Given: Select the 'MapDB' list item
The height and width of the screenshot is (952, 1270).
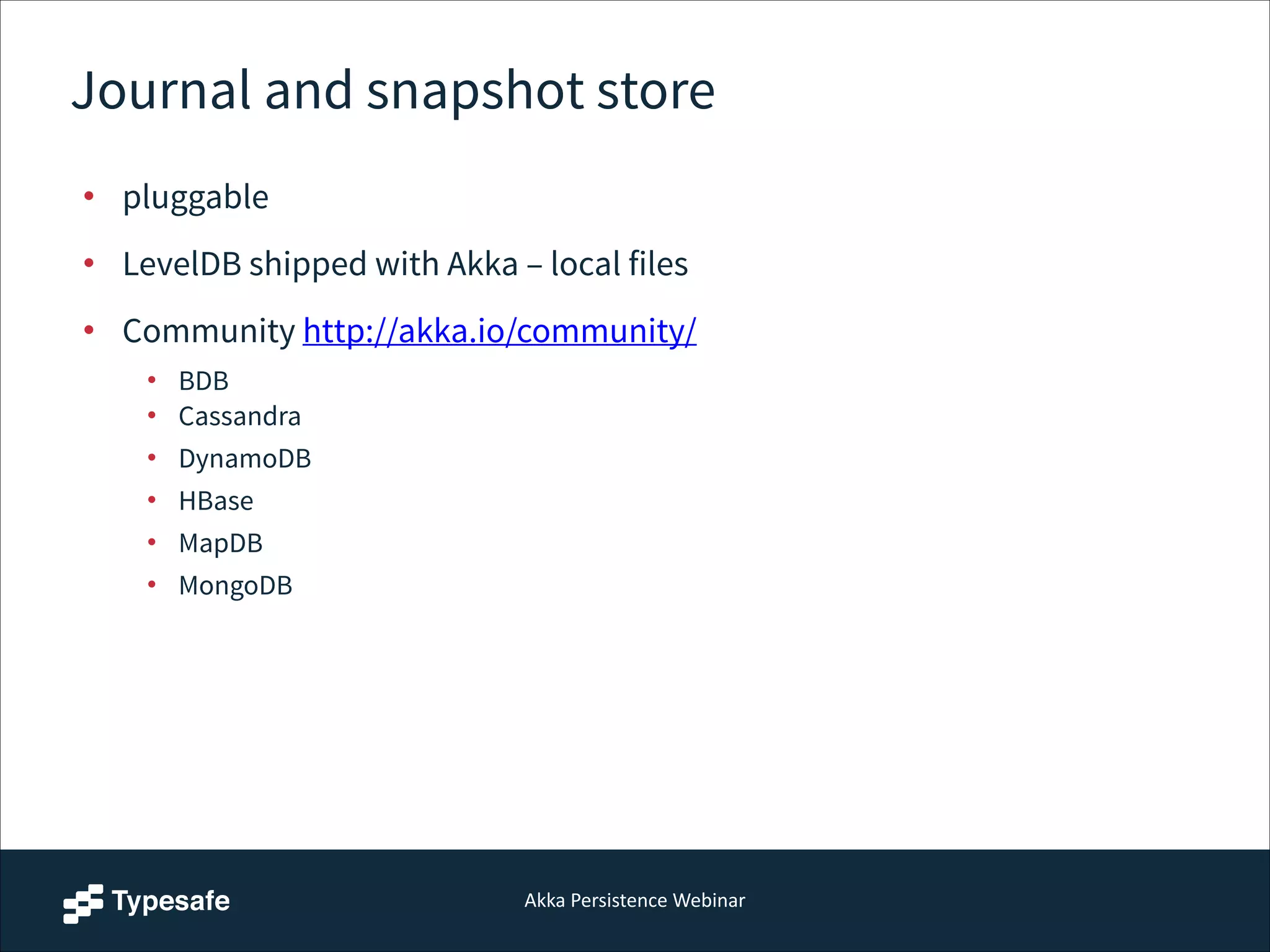Looking at the screenshot, I should tap(221, 544).
